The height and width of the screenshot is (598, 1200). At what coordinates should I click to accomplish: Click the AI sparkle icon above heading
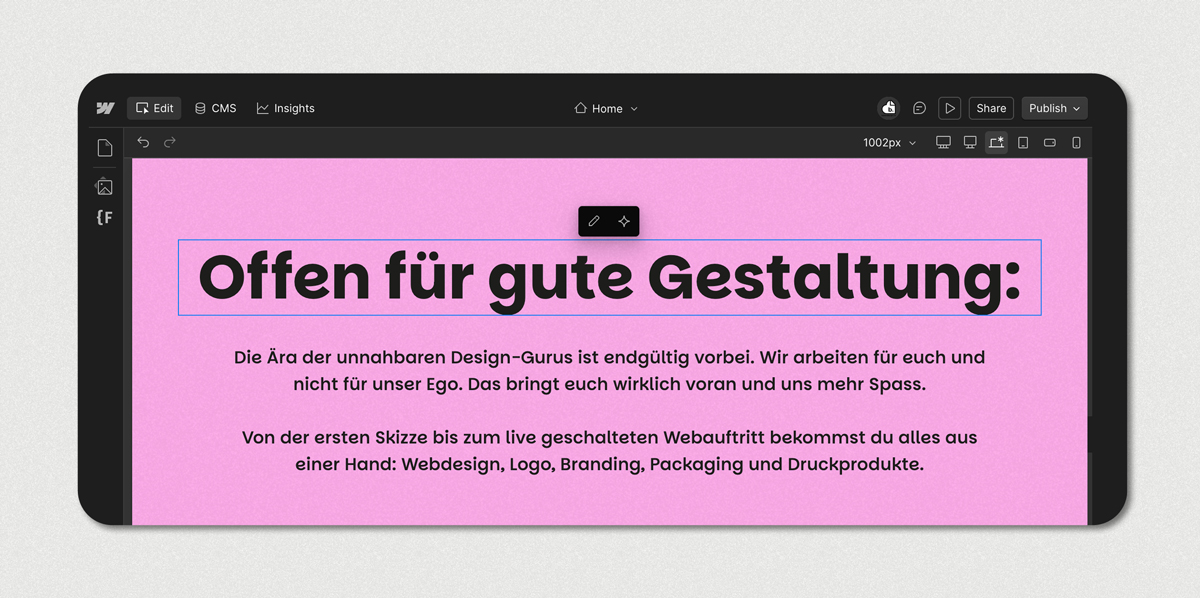click(624, 221)
